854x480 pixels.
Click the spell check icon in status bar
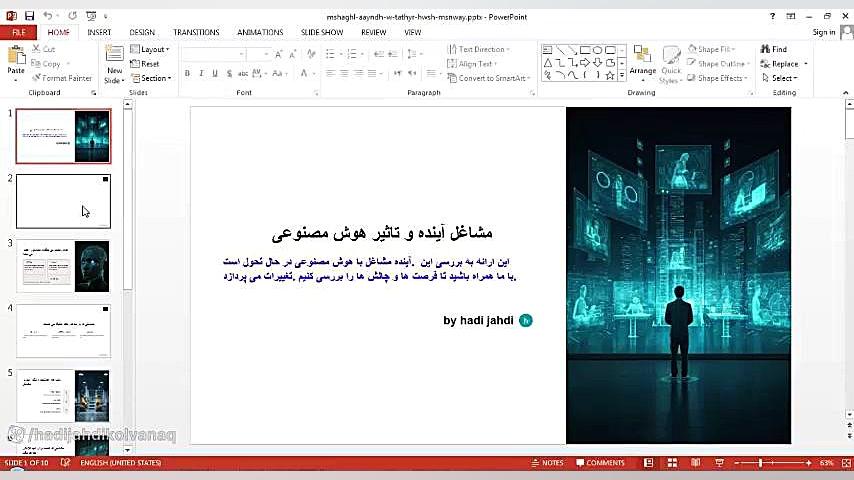[x=65, y=463]
